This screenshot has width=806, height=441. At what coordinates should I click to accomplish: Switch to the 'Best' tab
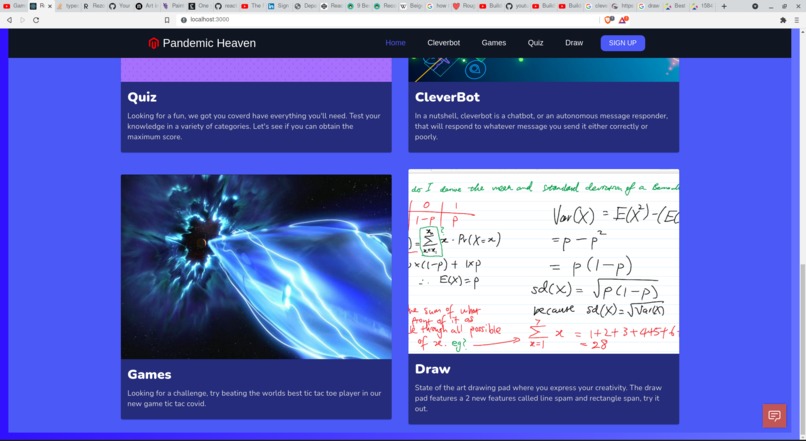[x=676, y=6]
